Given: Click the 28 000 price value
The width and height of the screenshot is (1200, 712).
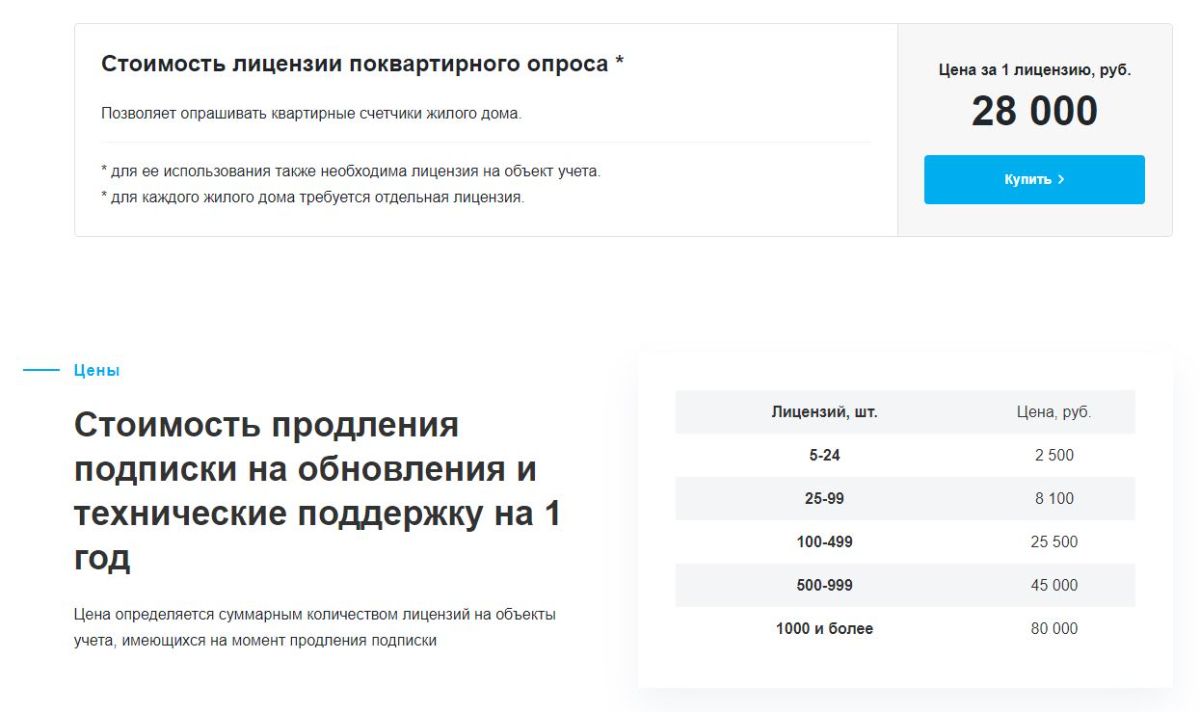Looking at the screenshot, I should 1034,111.
